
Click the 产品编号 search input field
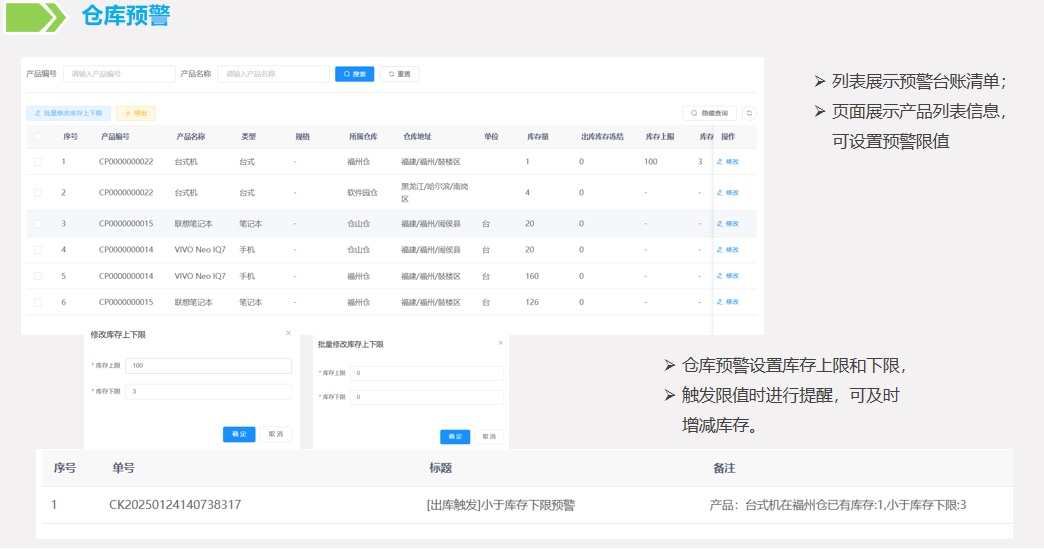click(x=119, y=74)
